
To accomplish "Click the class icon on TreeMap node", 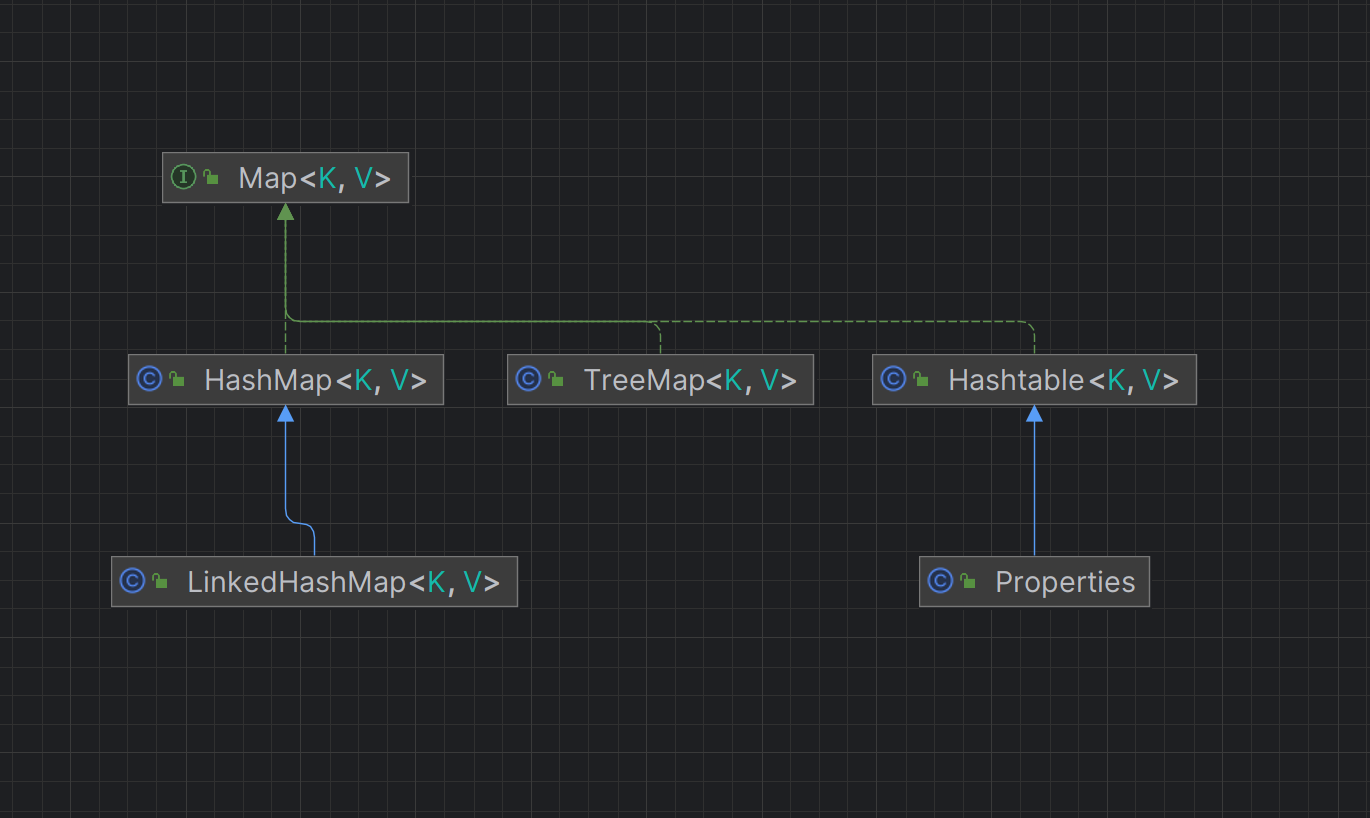I will click(528, 380).
